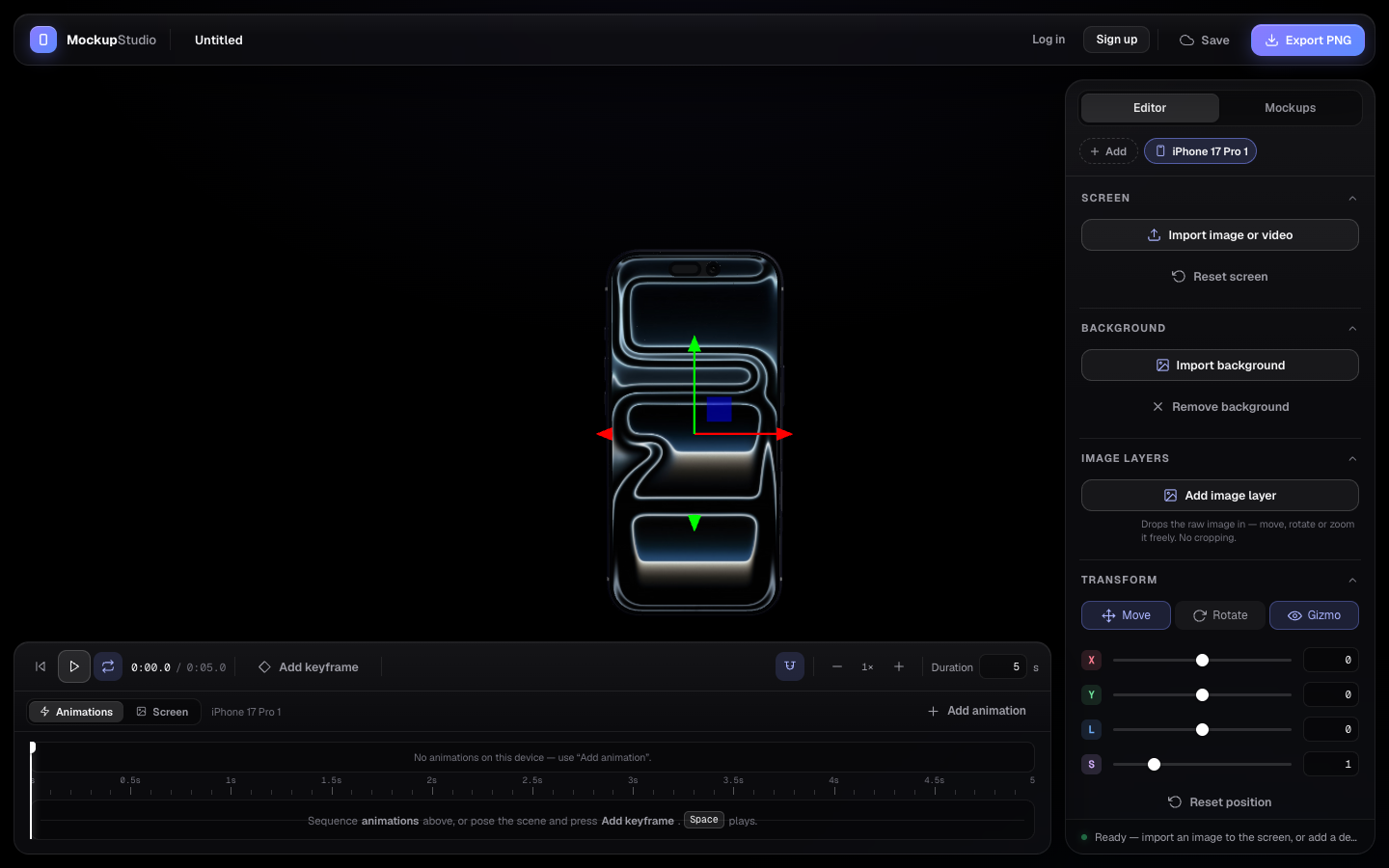Click the Save cloud button

tap(1204, 40)
